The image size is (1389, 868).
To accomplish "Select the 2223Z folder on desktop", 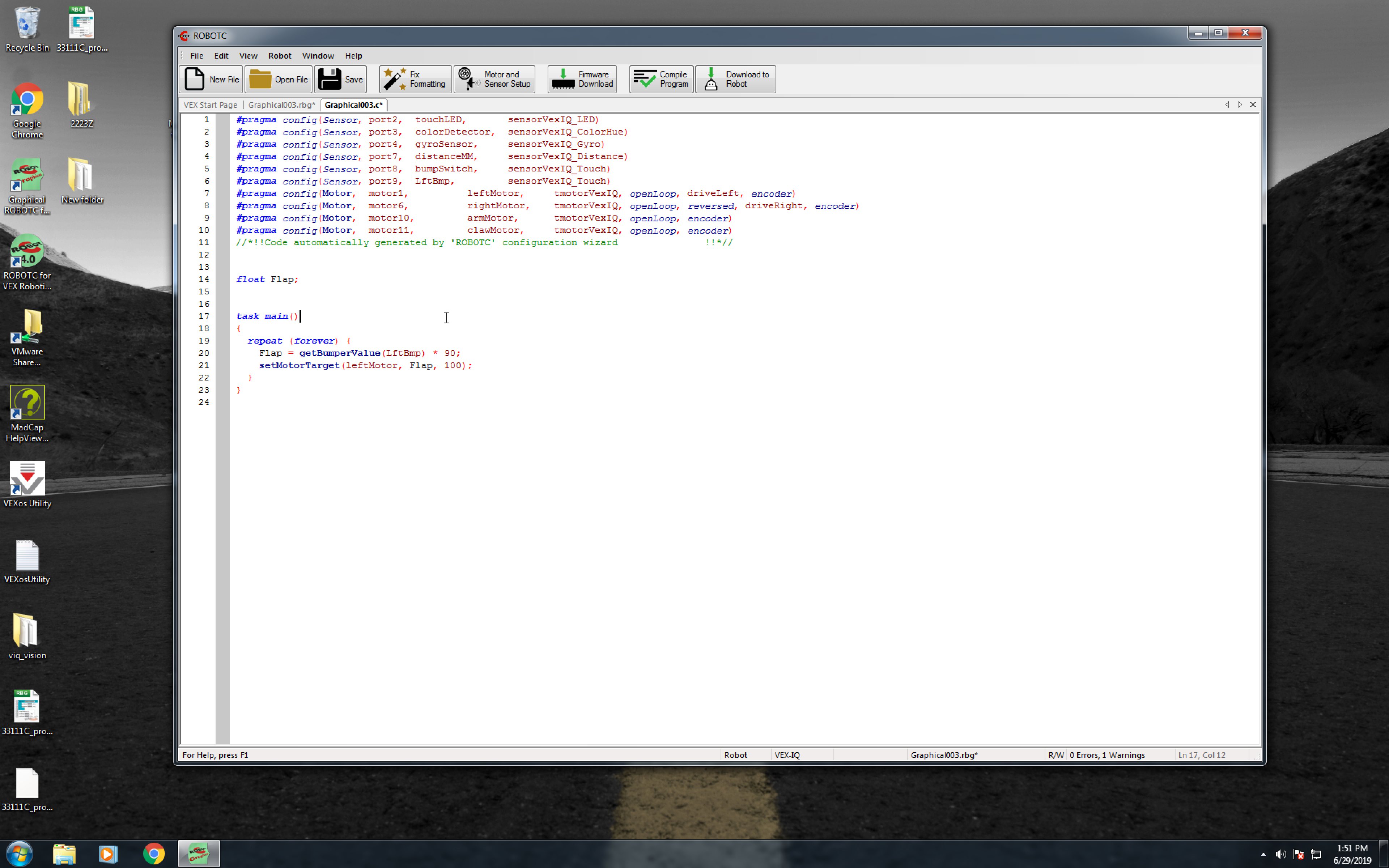I will (x=81, y=105).
